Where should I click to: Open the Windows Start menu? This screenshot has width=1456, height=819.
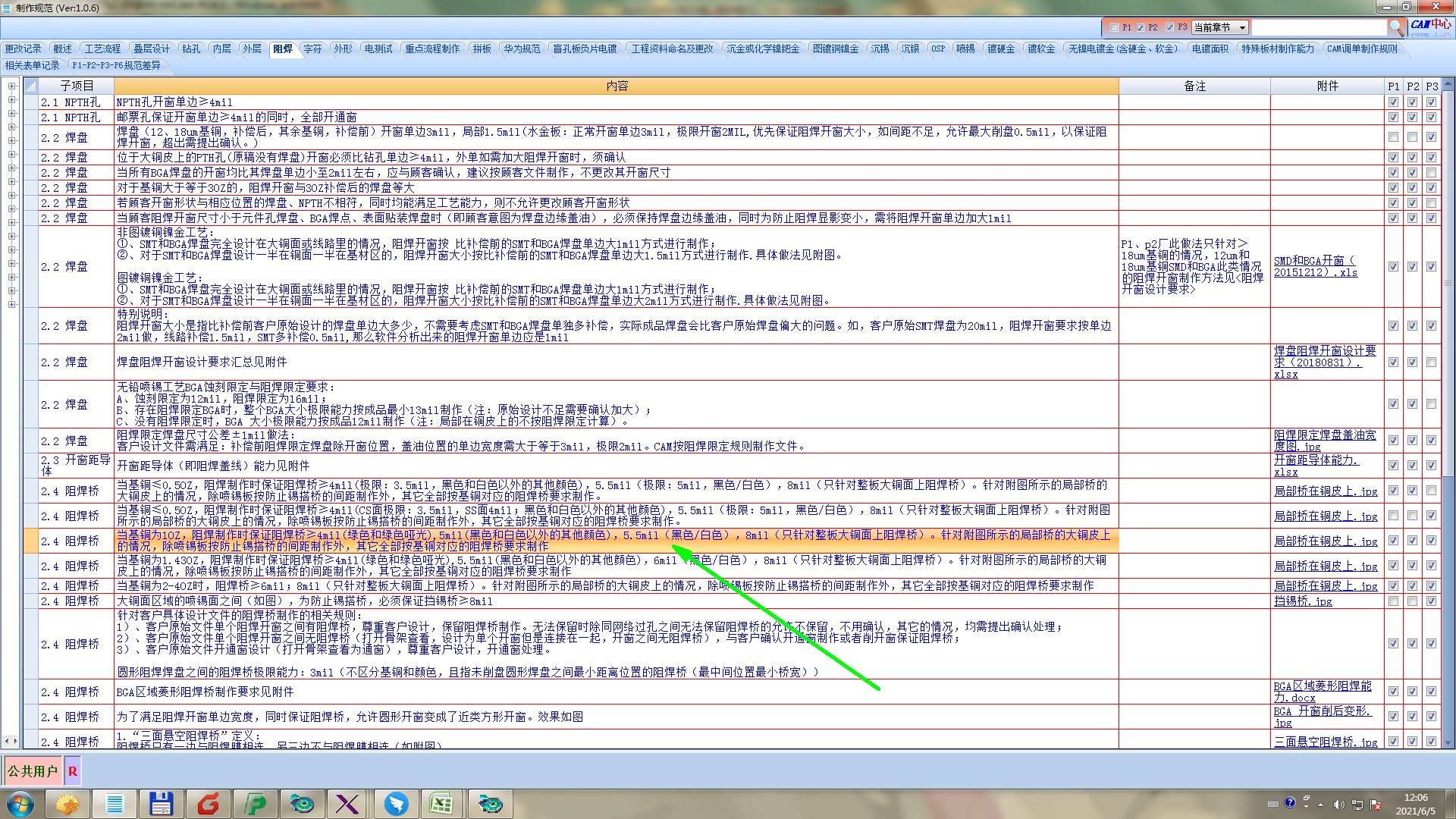coord(20,803)
